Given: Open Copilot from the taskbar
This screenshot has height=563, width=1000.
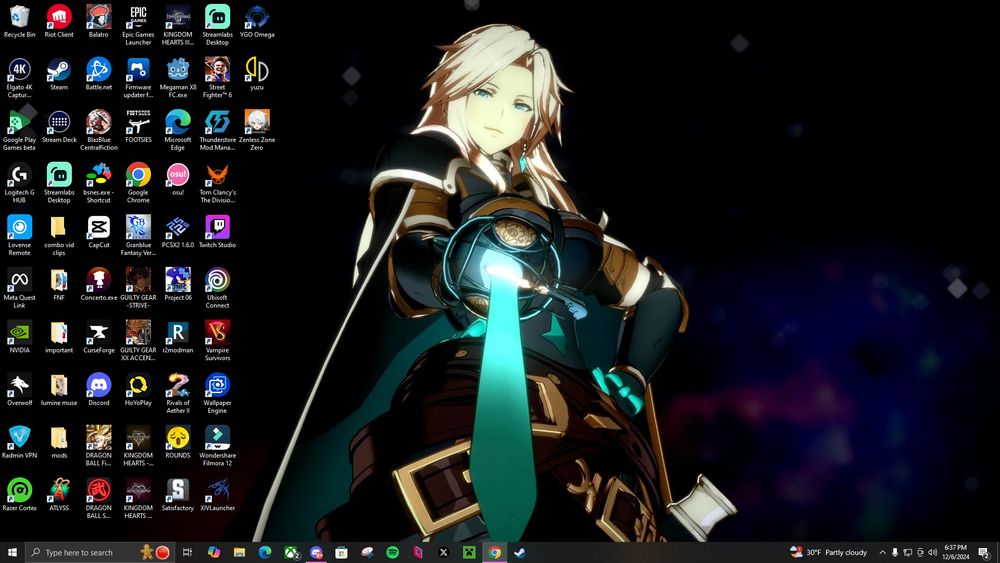Looking at the screenshot, I should tap(214, 552).
